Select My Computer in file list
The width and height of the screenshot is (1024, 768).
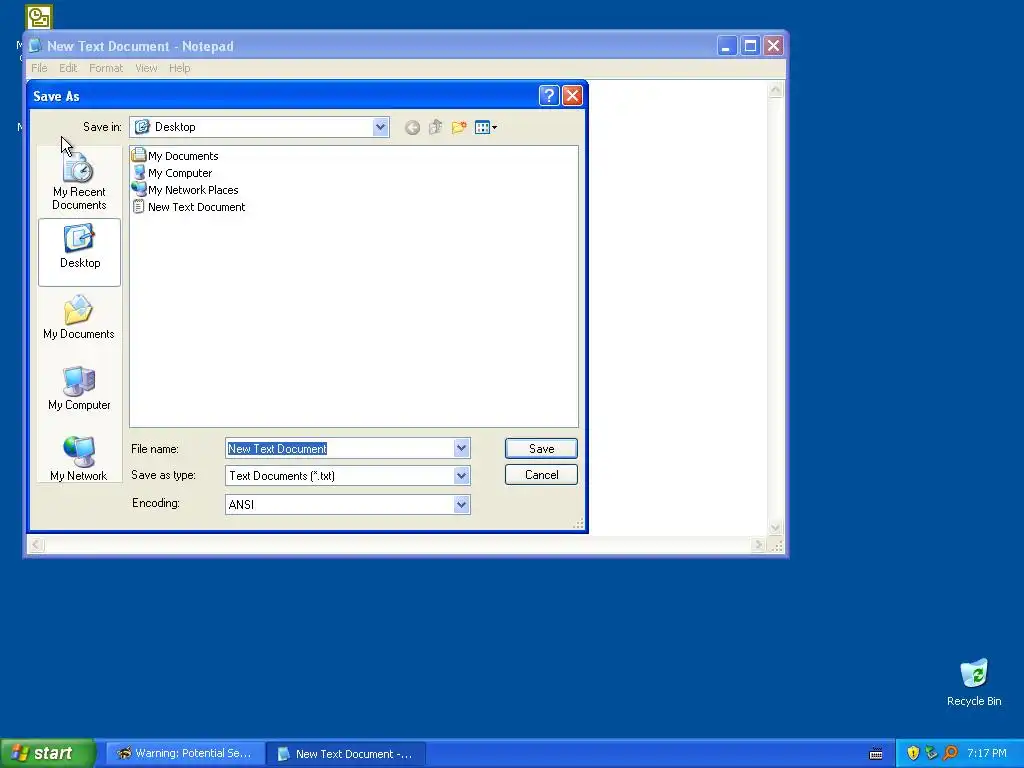coord(172,173)
